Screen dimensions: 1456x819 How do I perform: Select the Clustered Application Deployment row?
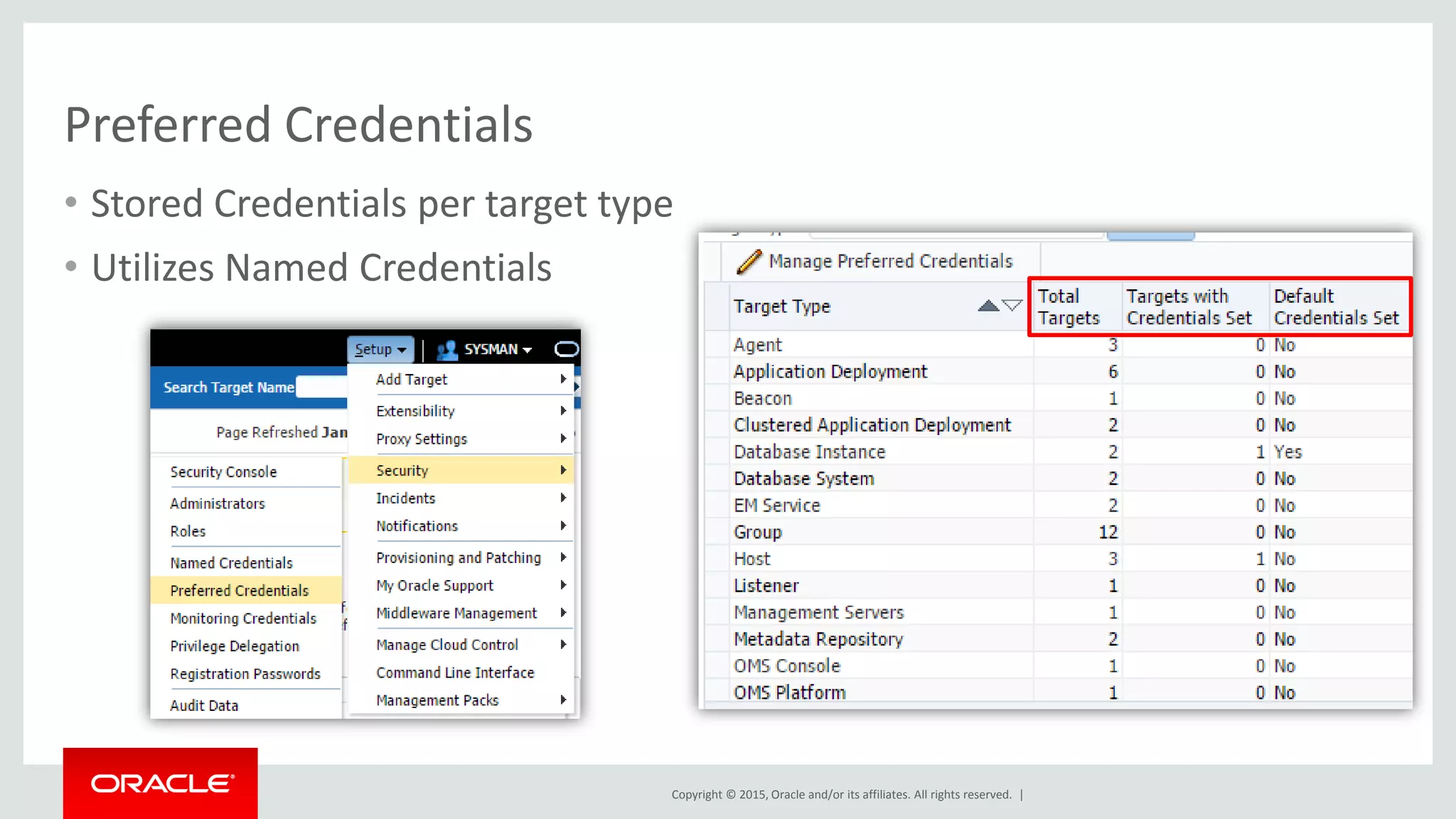point(1059,424)
